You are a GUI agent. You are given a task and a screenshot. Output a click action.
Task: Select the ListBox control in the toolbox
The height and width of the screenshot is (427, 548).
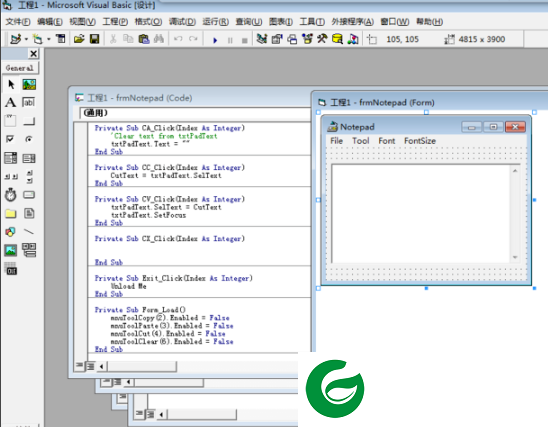click(x=29, y=158)
